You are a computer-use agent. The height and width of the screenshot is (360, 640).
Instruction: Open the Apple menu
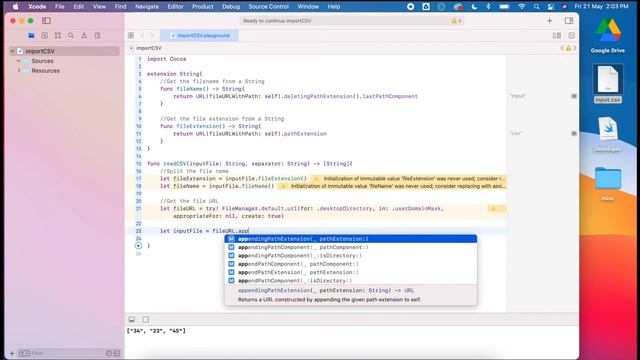click(16, 7)
